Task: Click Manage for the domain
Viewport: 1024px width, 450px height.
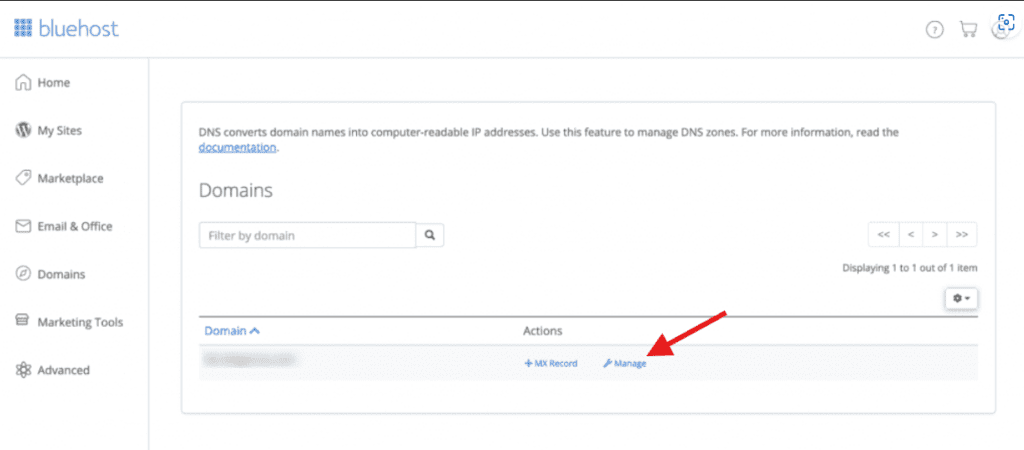Action: (x=625, y=363)
